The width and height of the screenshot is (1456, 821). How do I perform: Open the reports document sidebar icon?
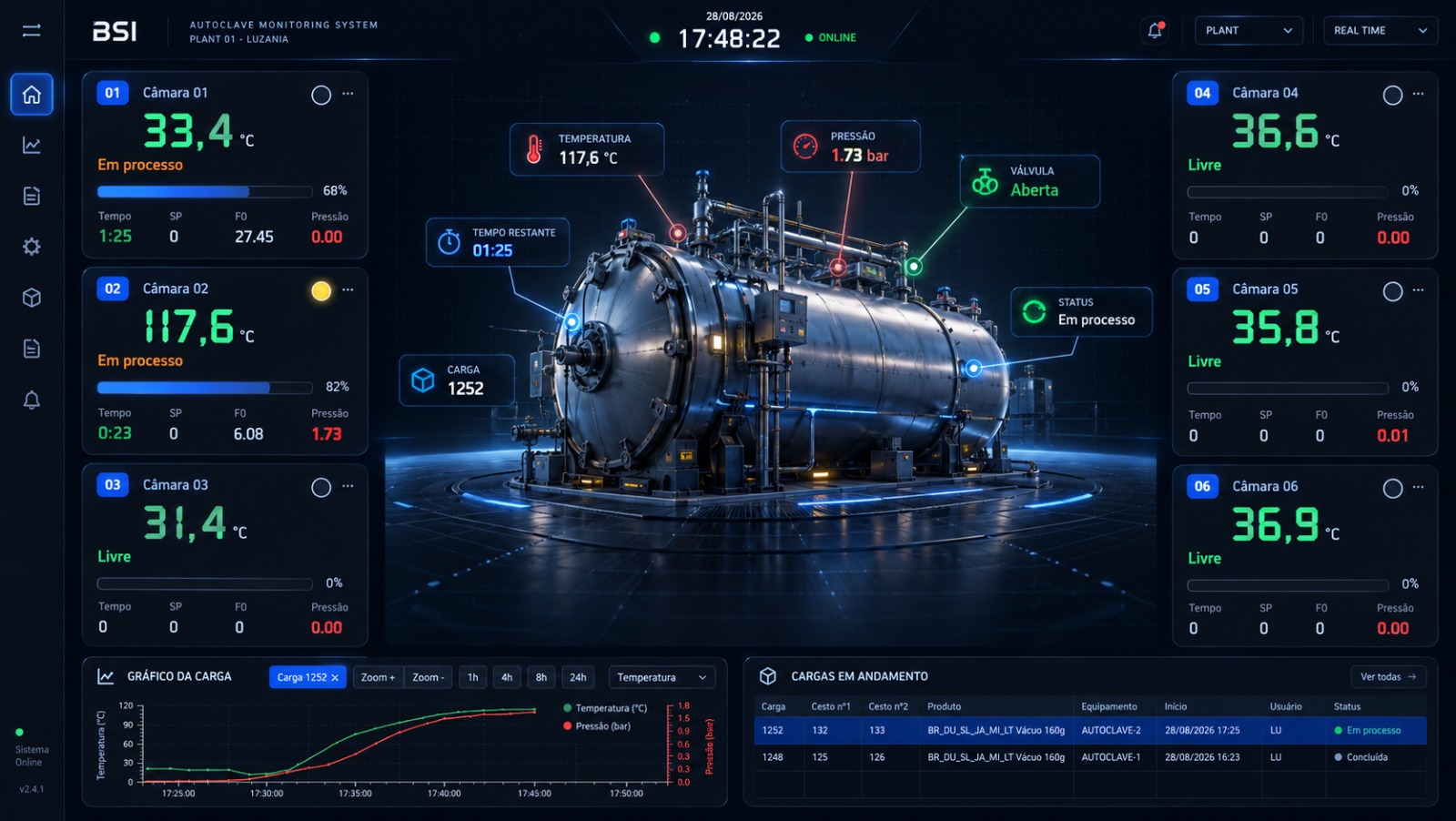[x=32, y=196]
